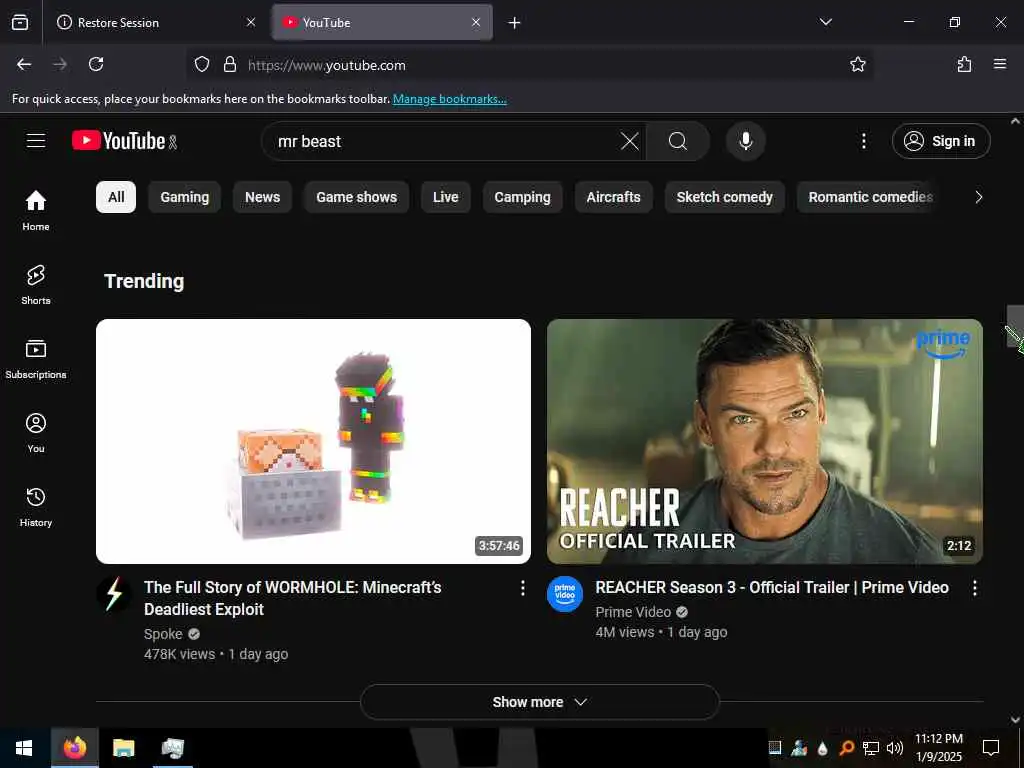
Task: Expand Trending with Show more
Action: coord(539,702)
